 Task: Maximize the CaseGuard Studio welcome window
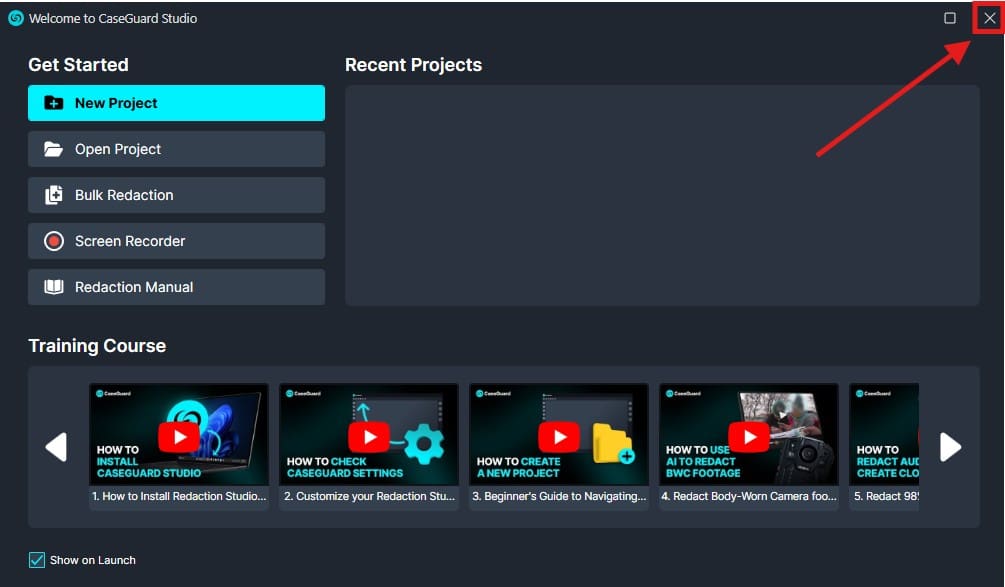(949, 18)
